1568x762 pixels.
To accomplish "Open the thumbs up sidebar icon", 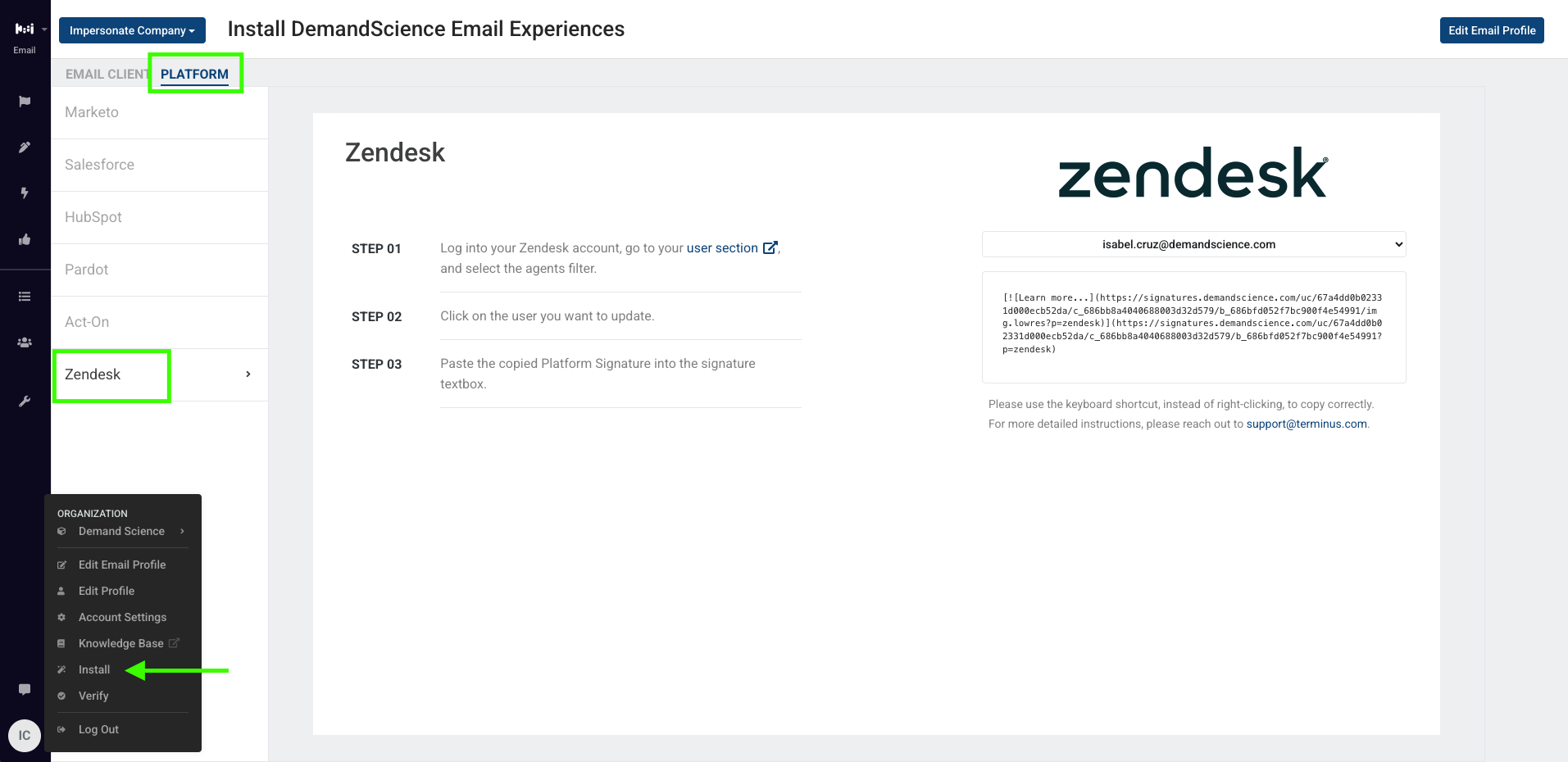I will [x=25, y=239].
